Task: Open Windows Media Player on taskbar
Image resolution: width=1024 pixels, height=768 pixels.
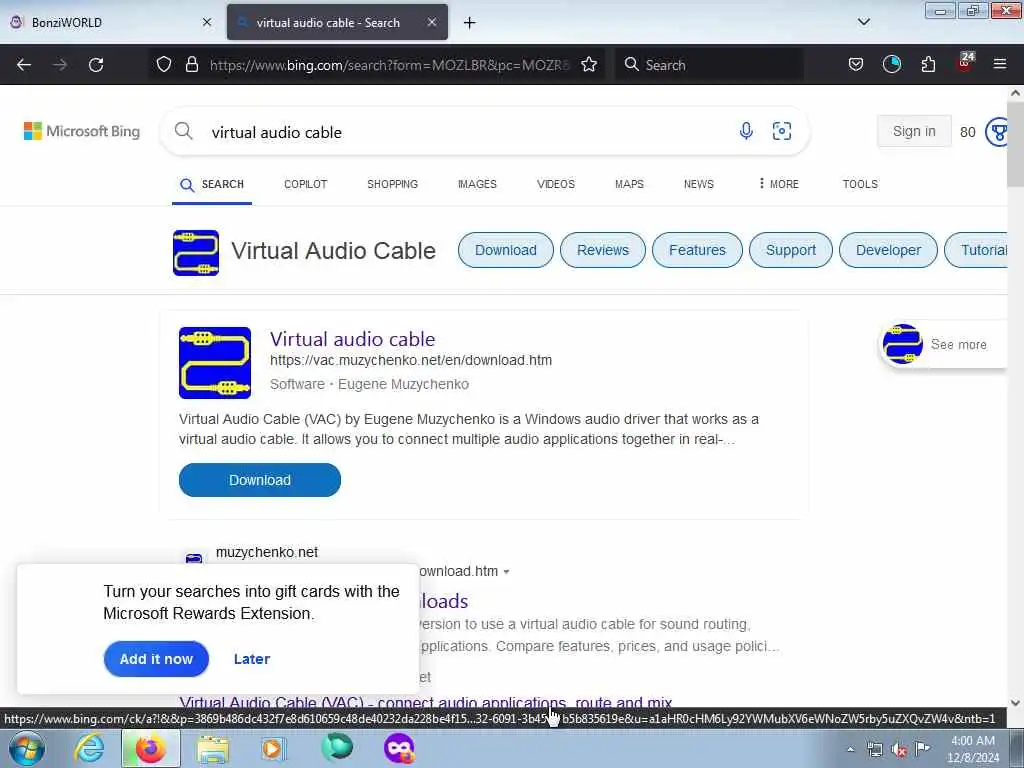Action: click(274, 748)
